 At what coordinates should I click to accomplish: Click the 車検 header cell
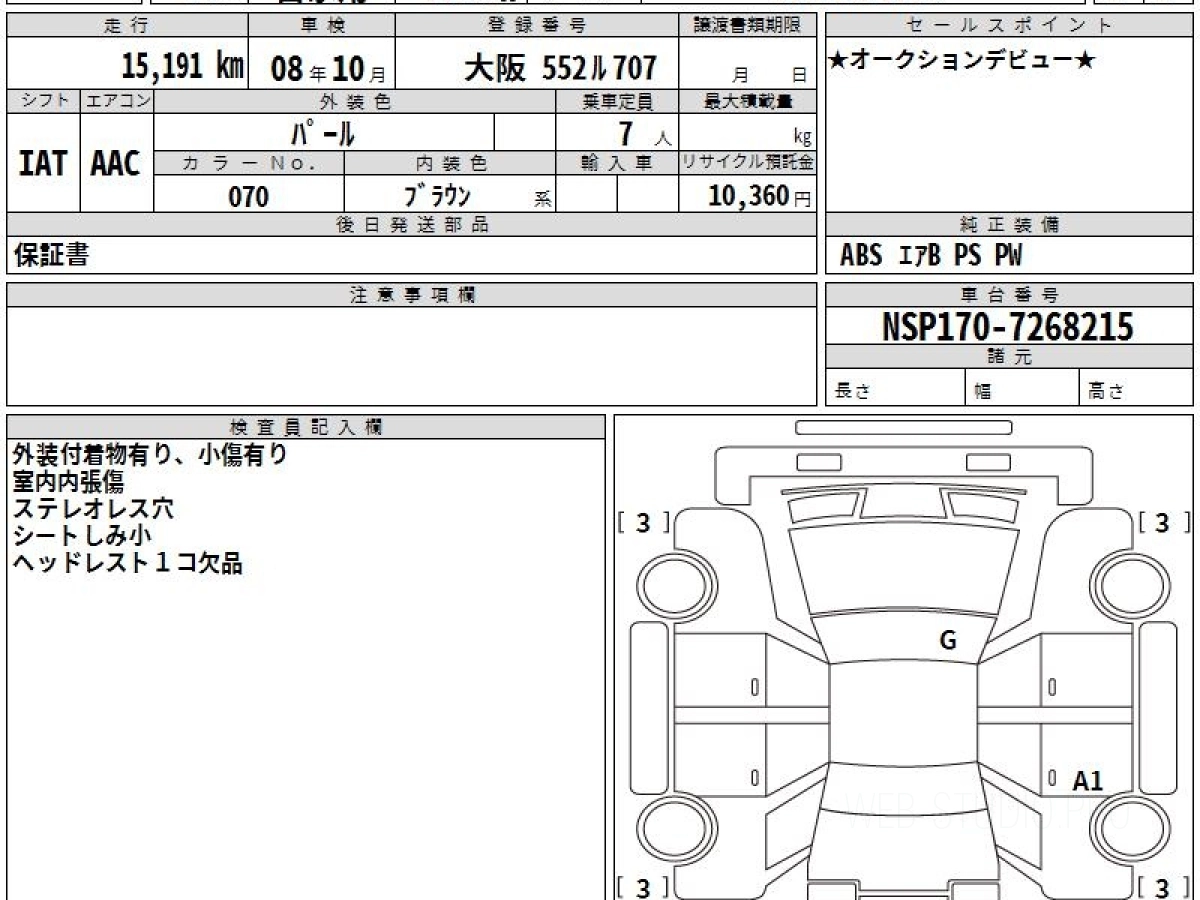point(321,26)
